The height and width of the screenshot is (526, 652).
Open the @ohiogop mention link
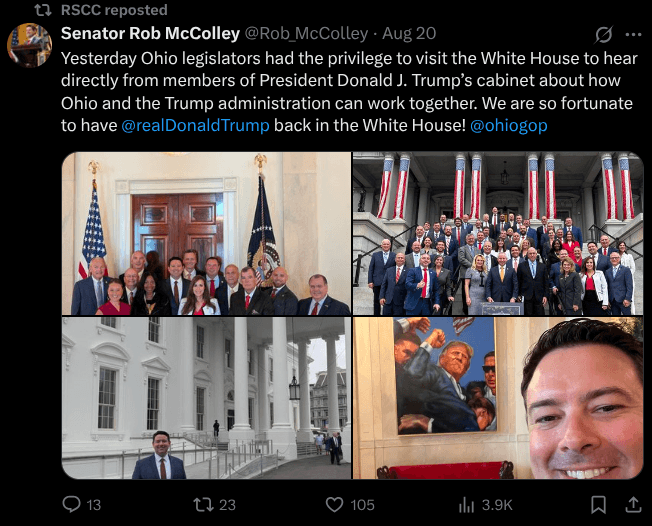pyautogui.click(x=509, y=125)
